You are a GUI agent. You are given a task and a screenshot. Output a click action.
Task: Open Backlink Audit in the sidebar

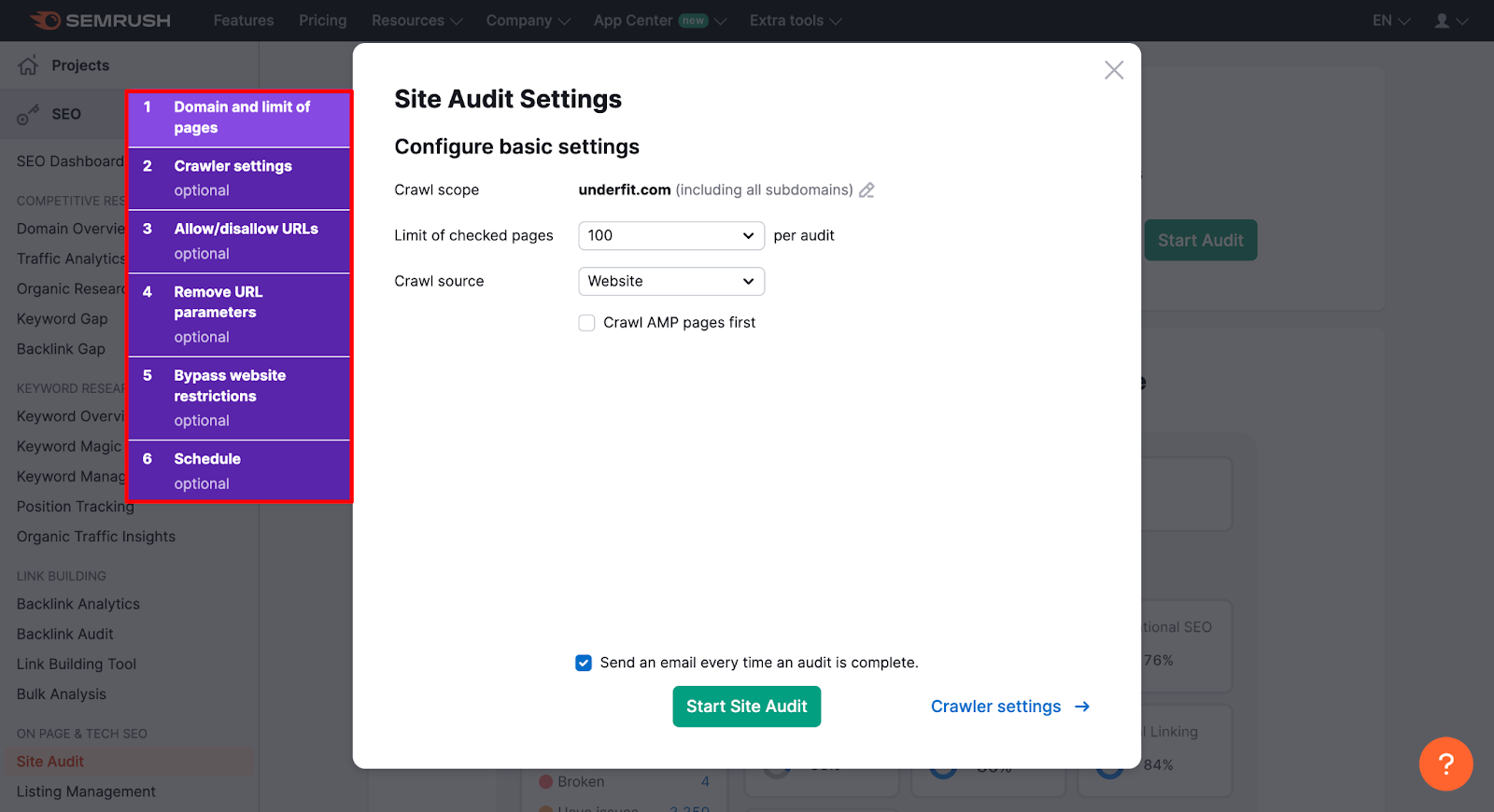[64, 634]
